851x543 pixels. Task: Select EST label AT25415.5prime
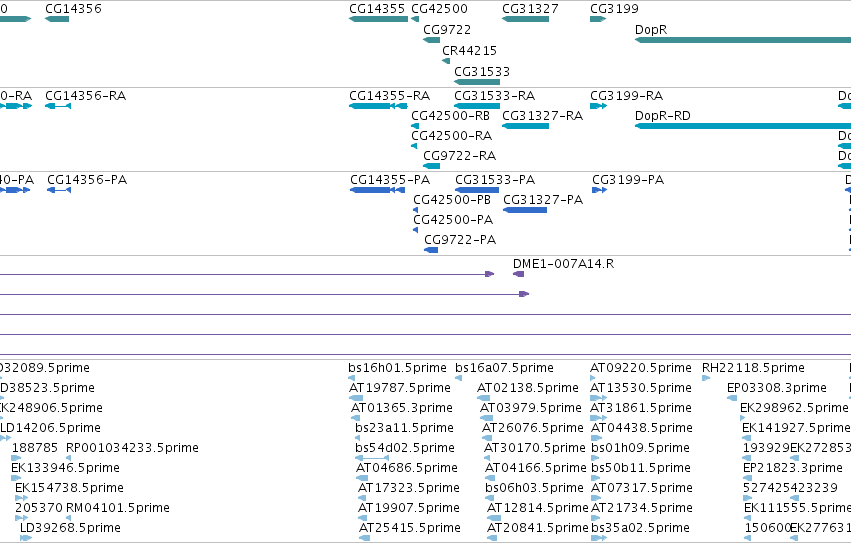410,528
